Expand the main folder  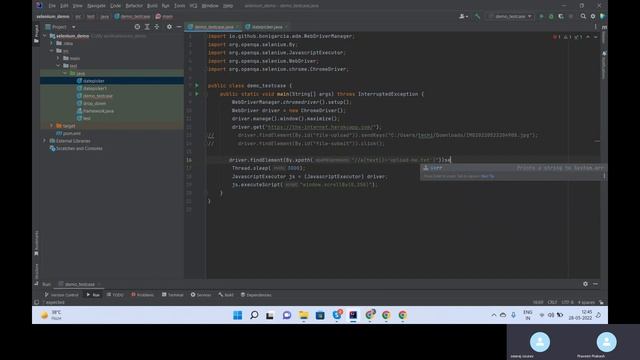58,58
